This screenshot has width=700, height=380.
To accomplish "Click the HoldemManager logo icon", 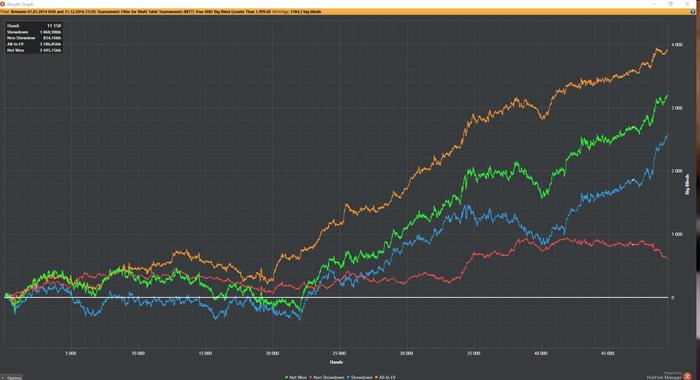I will coord(687,376).
